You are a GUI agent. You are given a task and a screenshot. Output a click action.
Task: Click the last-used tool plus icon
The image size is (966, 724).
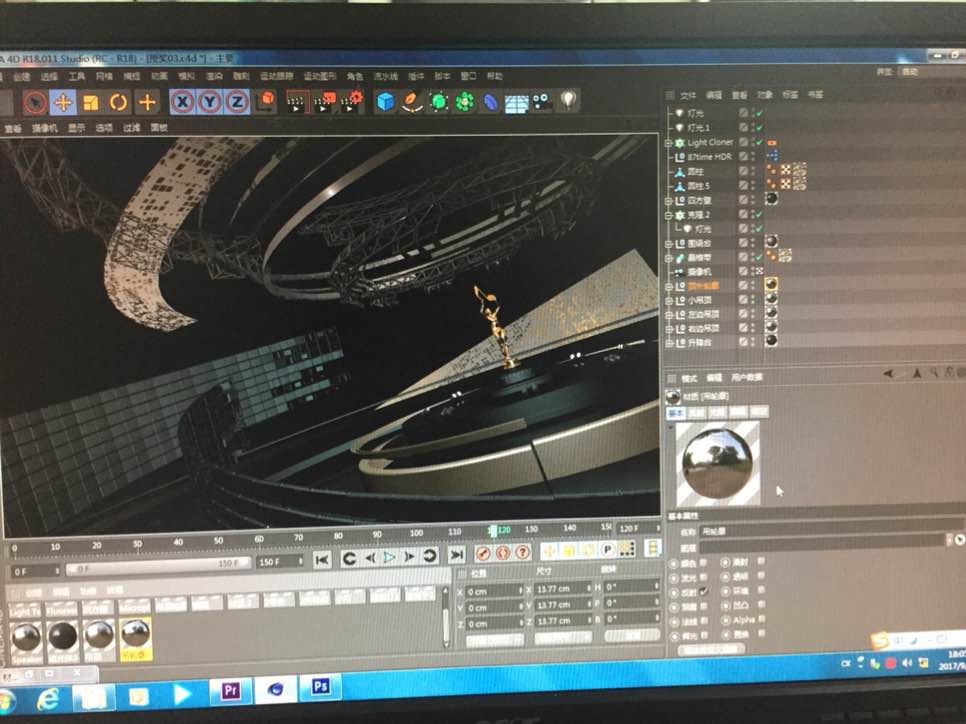[147, 102]
